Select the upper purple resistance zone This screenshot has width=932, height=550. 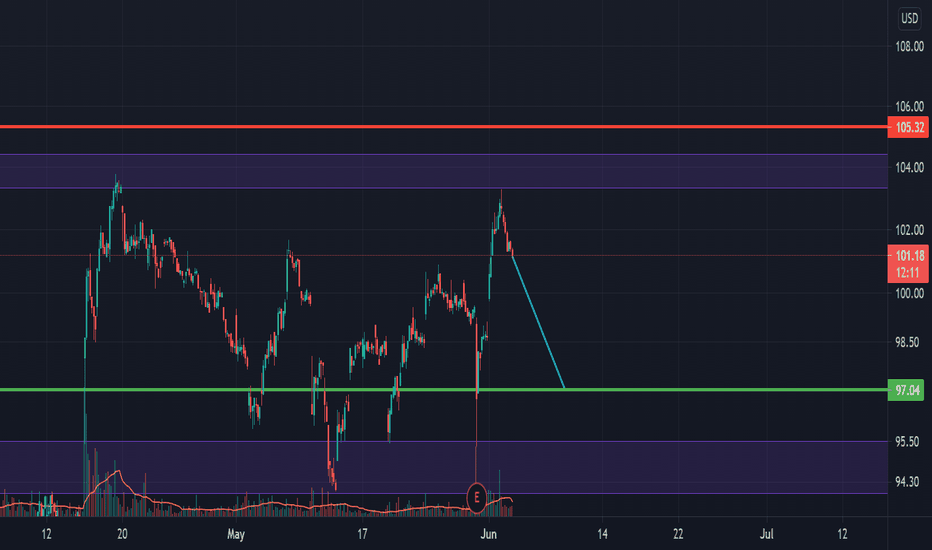pyautogui.click(x=443, y=171)
